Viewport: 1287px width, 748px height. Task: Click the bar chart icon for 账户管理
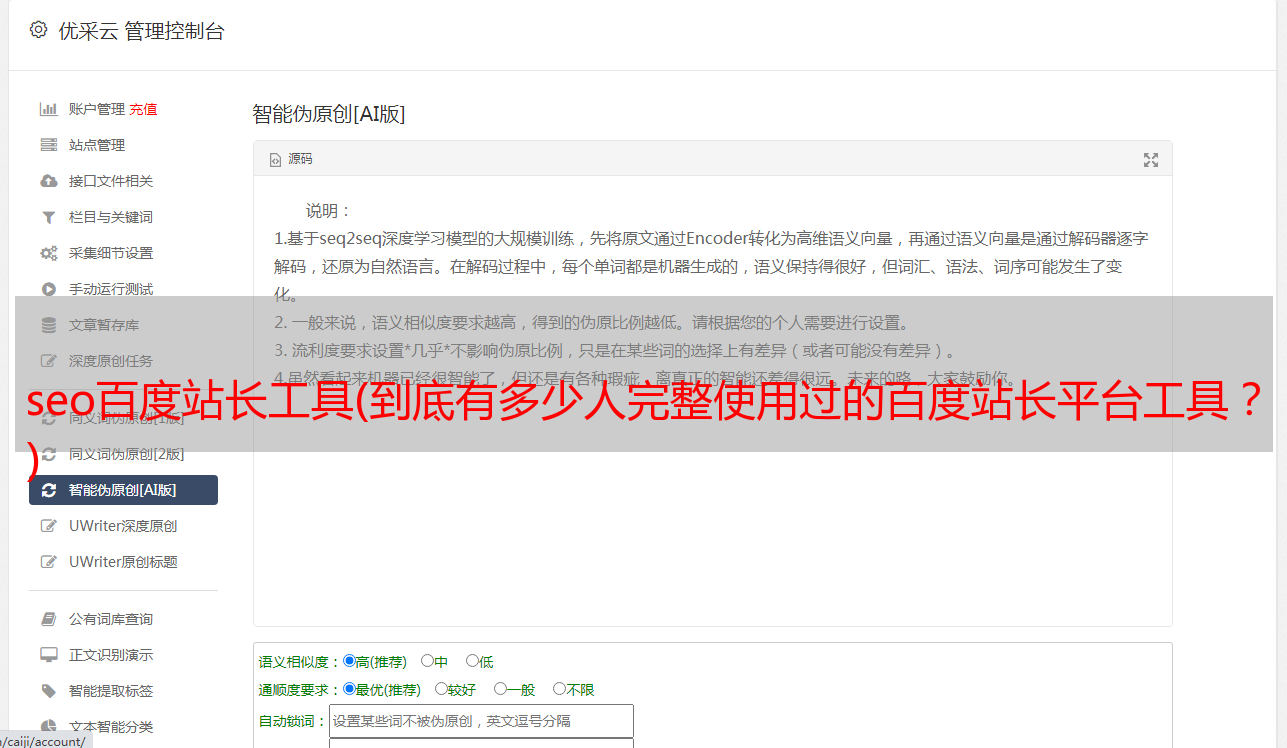pyautogui.click(x=48, y=109)
